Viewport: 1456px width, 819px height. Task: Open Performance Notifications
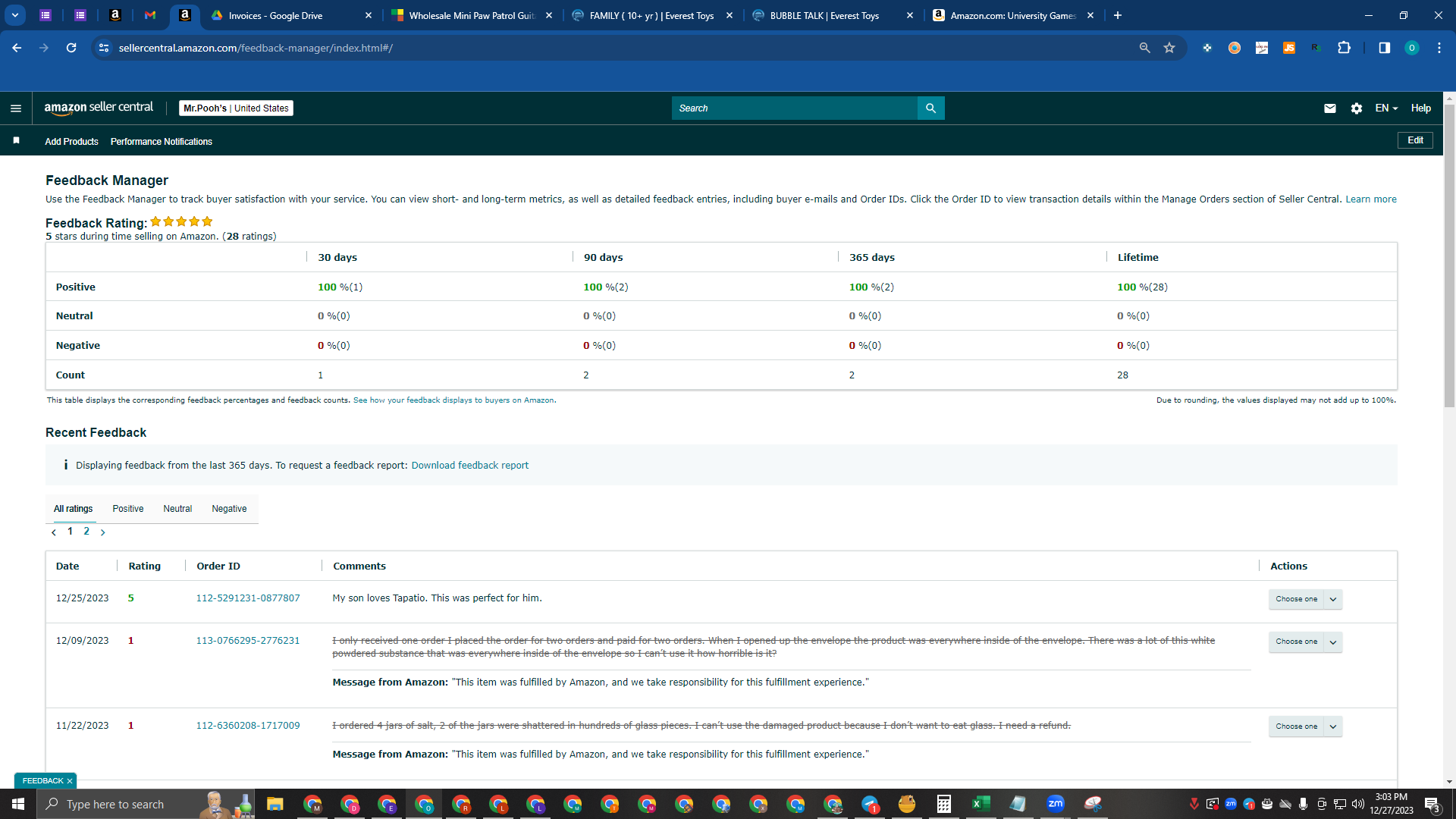(x=162, y=142)
